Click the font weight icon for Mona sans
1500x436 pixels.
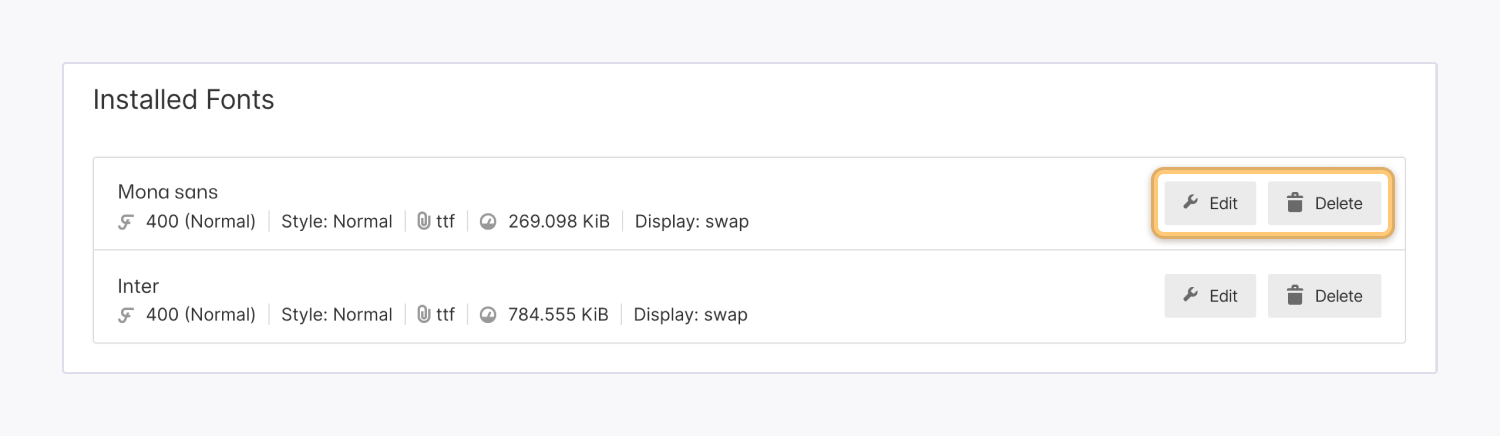tap(126, 222)
